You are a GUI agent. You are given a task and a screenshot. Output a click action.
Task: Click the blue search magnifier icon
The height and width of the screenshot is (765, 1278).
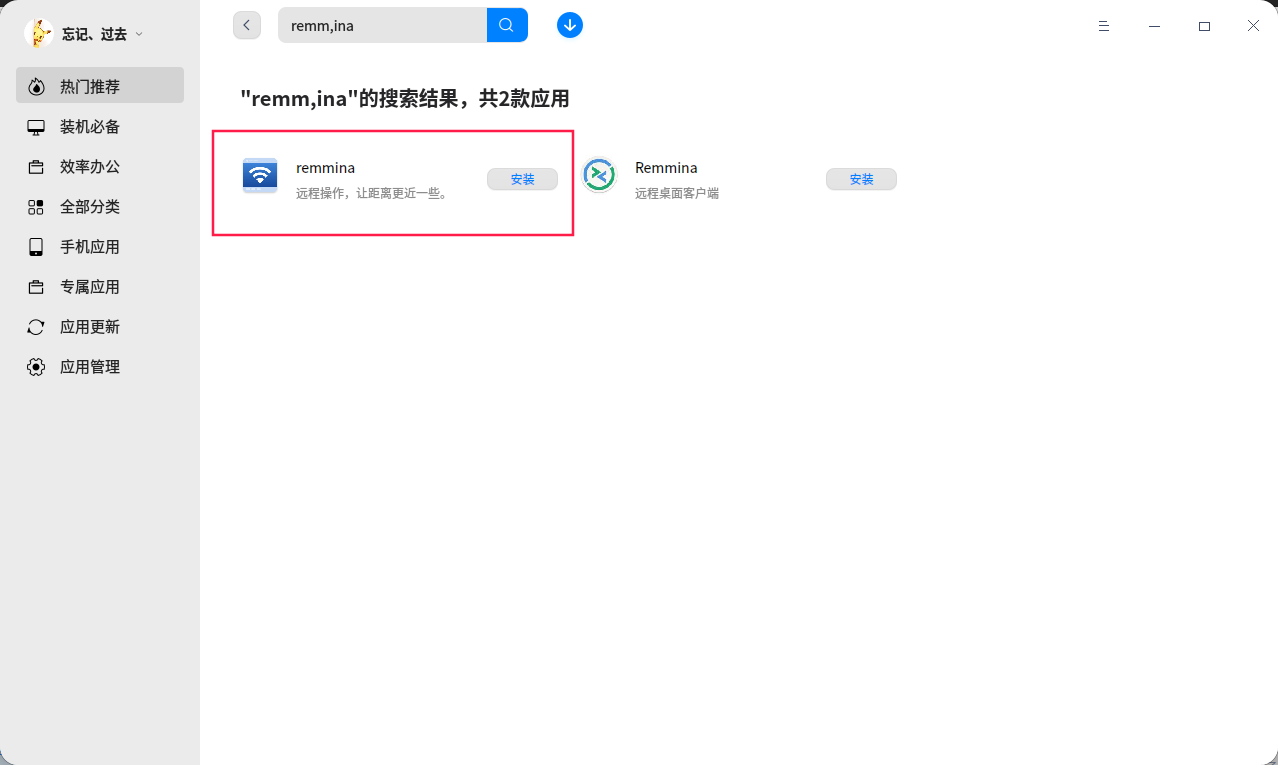[x=506, y=24]
